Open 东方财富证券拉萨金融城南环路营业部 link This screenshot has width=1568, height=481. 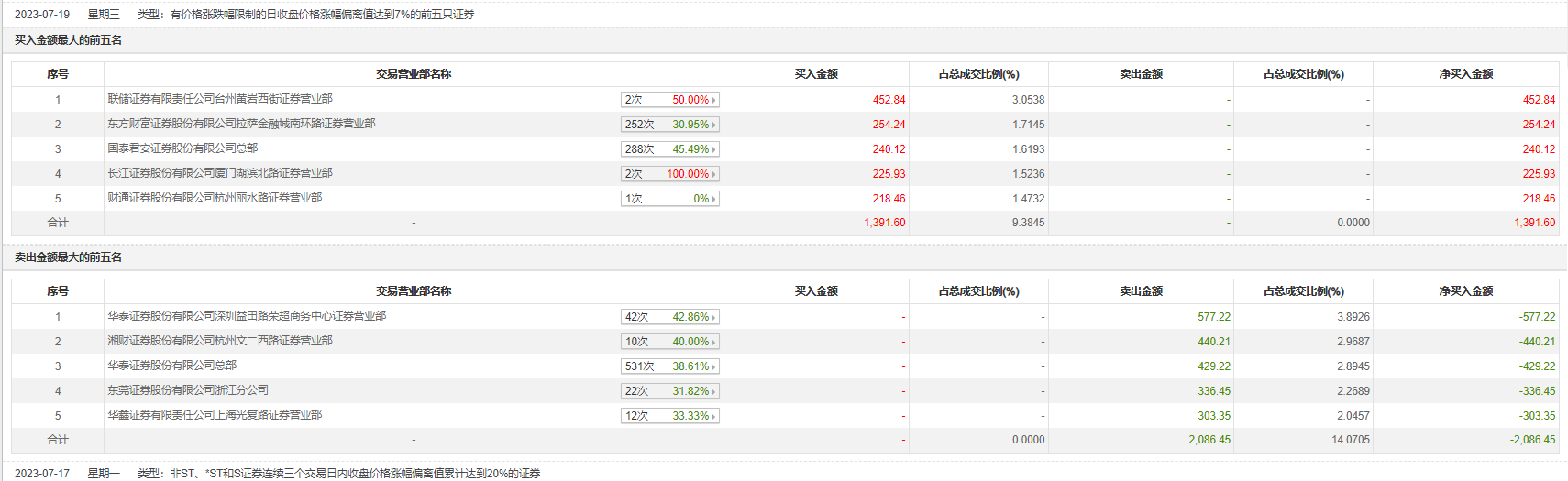(241, 124)
